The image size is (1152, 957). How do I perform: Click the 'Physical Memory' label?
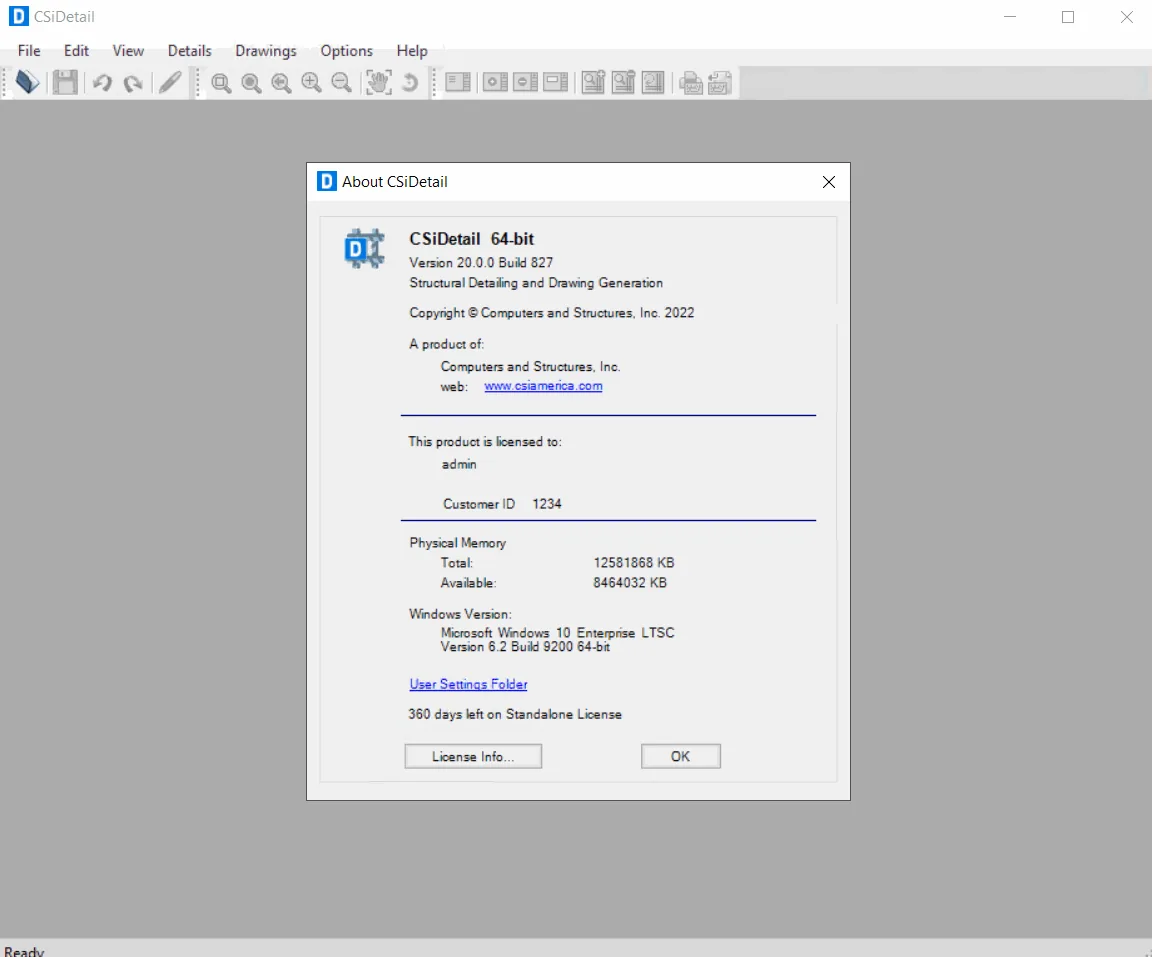(458, 543)
